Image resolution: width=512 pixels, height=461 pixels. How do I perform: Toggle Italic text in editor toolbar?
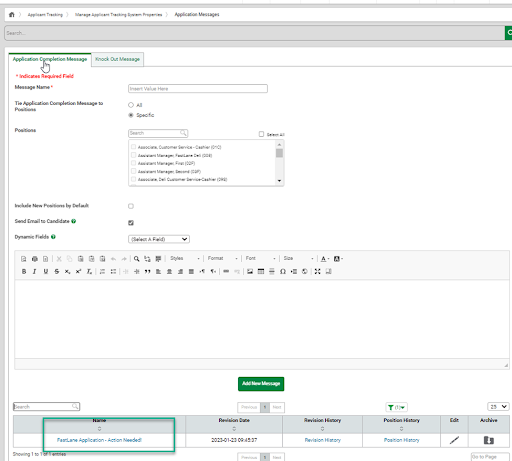pyautogui.click(x=34, y=271)
